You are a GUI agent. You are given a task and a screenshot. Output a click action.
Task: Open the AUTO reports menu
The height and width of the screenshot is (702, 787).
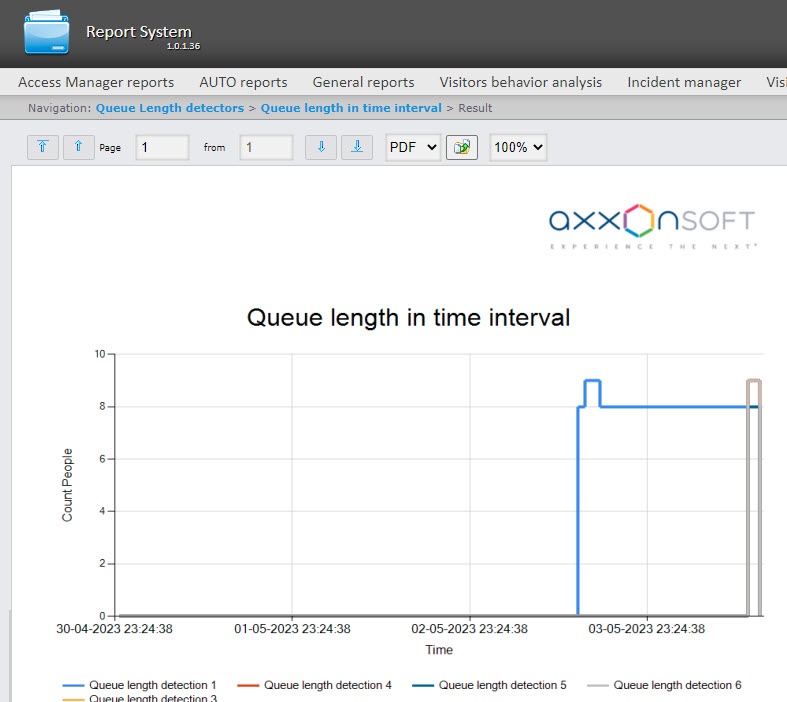click(x=243, y=82)
